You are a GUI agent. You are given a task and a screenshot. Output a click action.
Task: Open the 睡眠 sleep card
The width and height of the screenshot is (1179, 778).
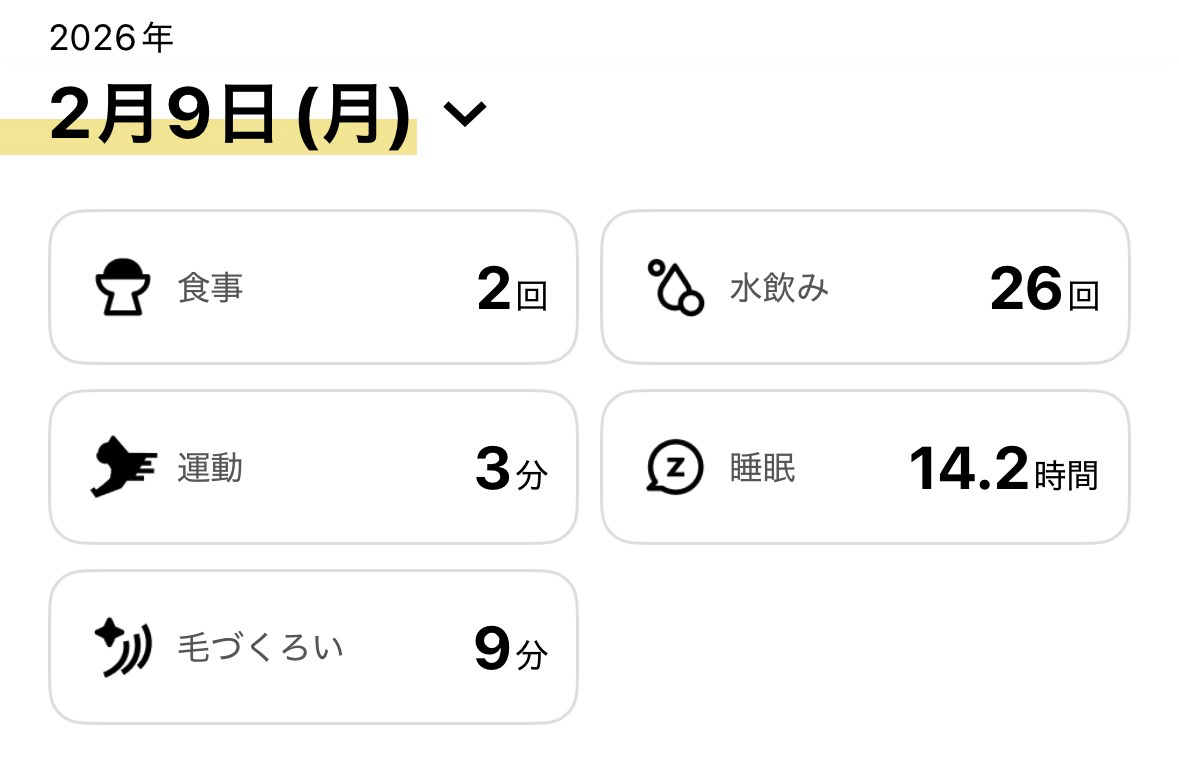865,468
